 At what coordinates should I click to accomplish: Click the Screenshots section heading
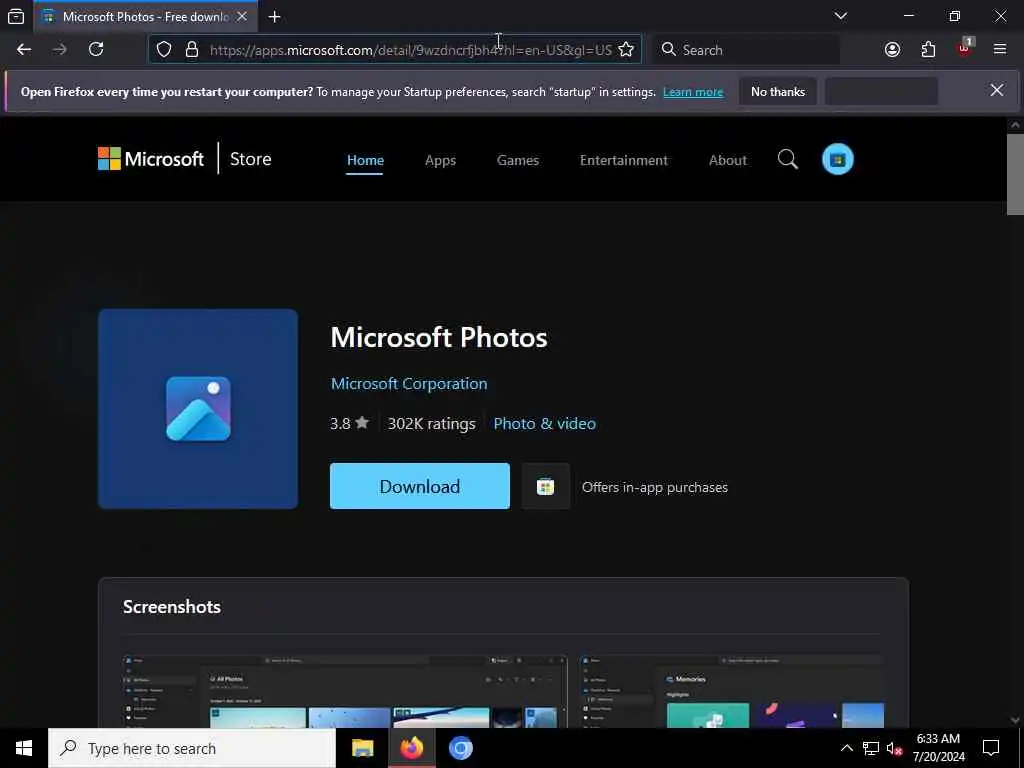click(x=172, y=607)
